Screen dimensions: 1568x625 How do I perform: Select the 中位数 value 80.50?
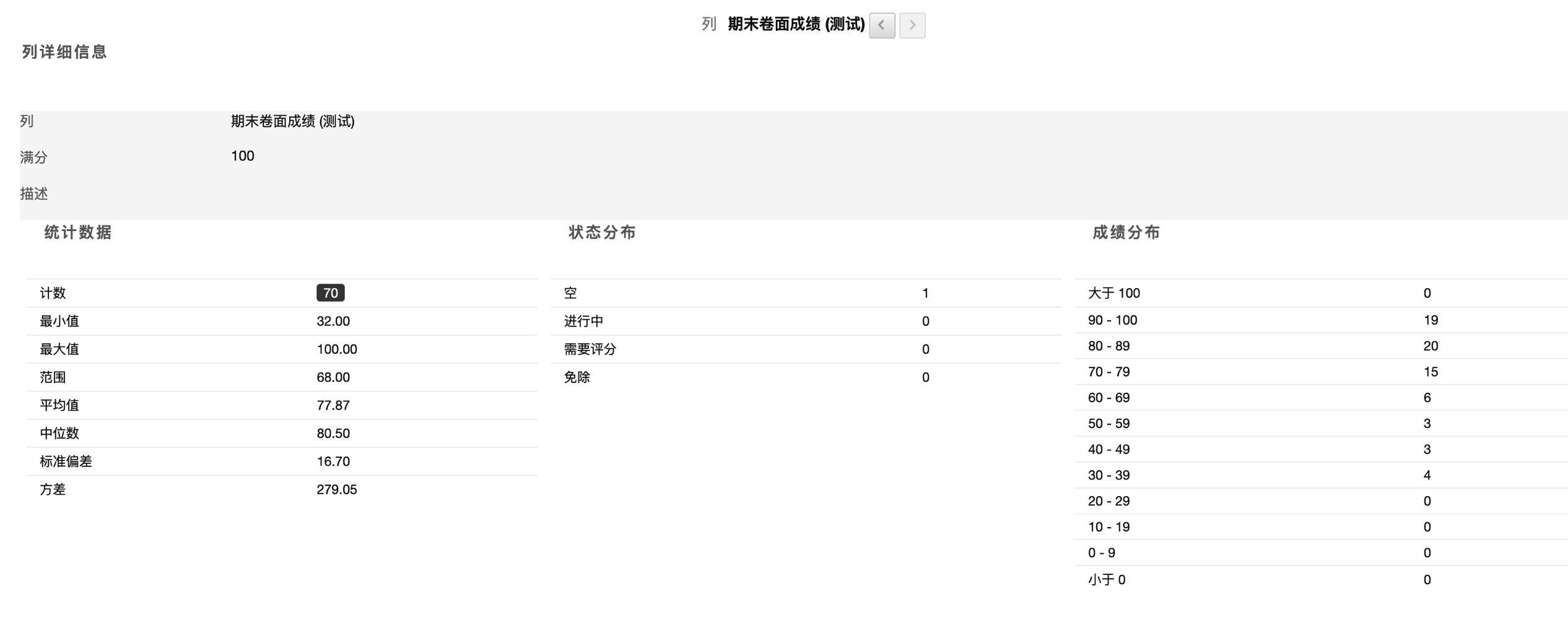click(x=333, y=433)
